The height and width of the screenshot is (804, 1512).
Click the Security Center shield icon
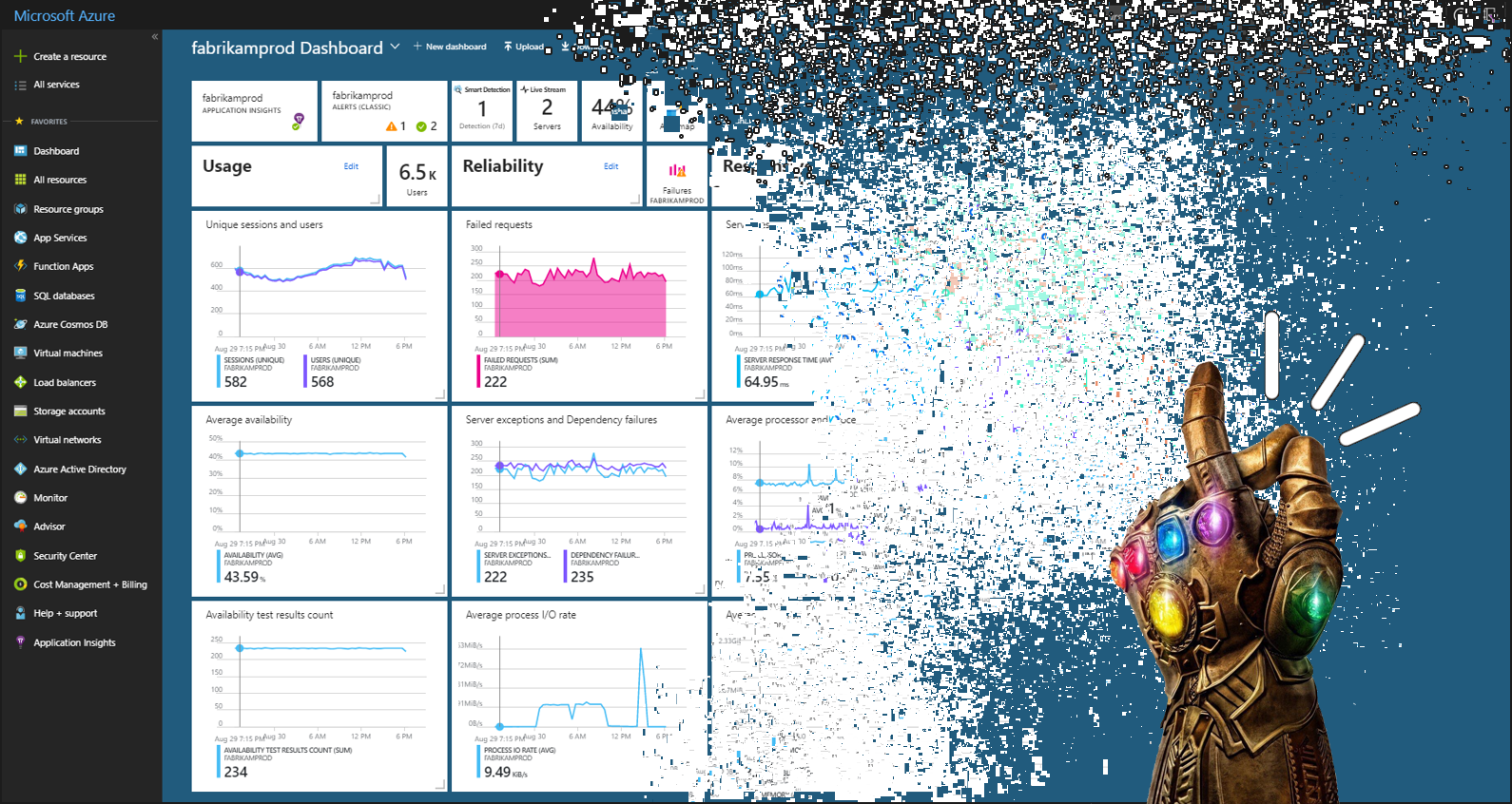point(20,556)
